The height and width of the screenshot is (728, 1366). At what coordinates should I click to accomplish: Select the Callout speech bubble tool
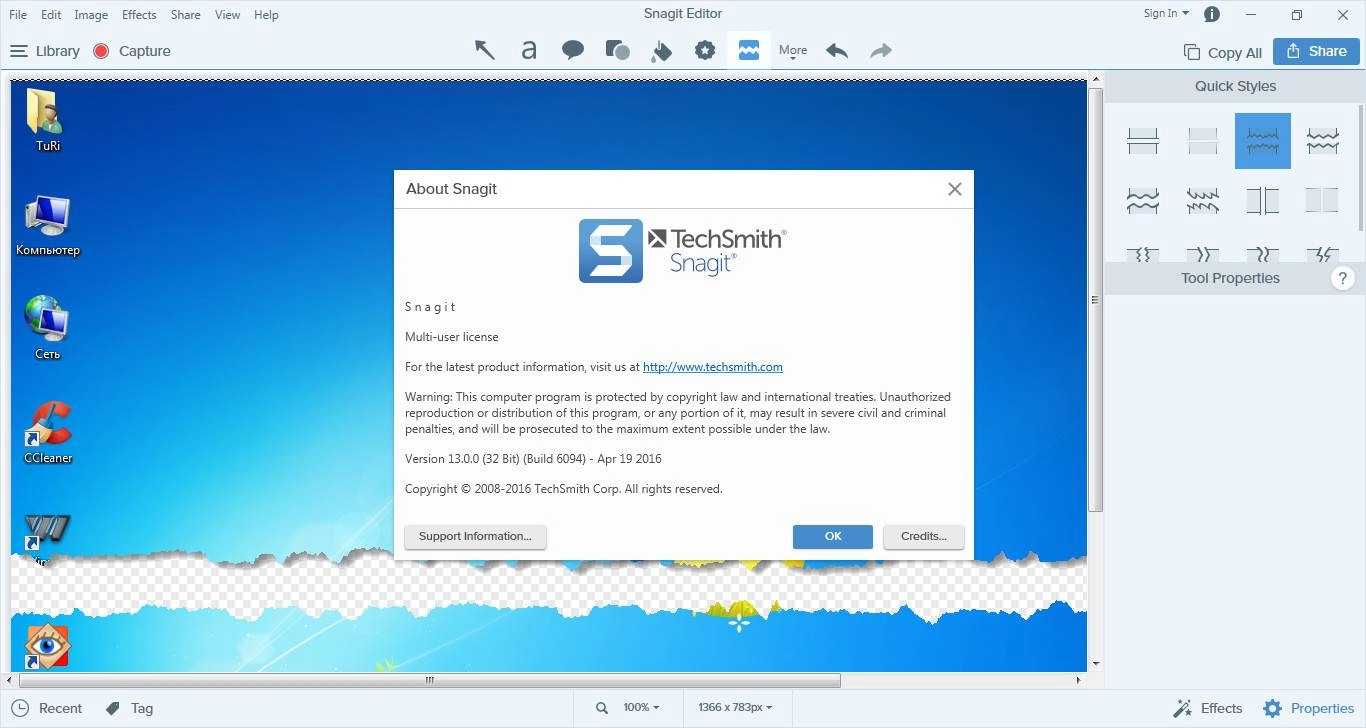[x=573, y=50]
